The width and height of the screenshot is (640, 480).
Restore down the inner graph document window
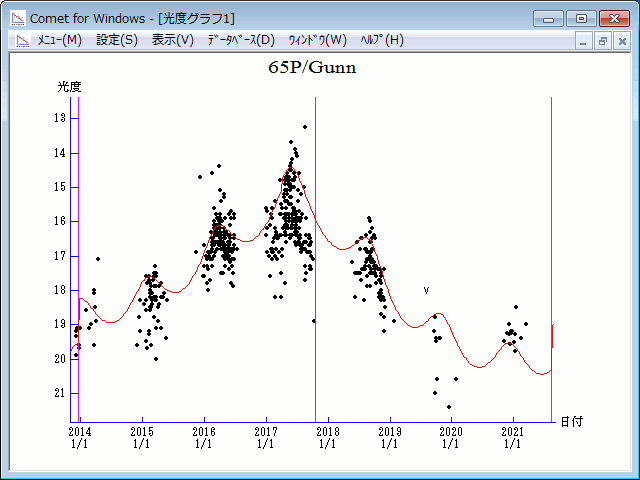pos(603,41)
